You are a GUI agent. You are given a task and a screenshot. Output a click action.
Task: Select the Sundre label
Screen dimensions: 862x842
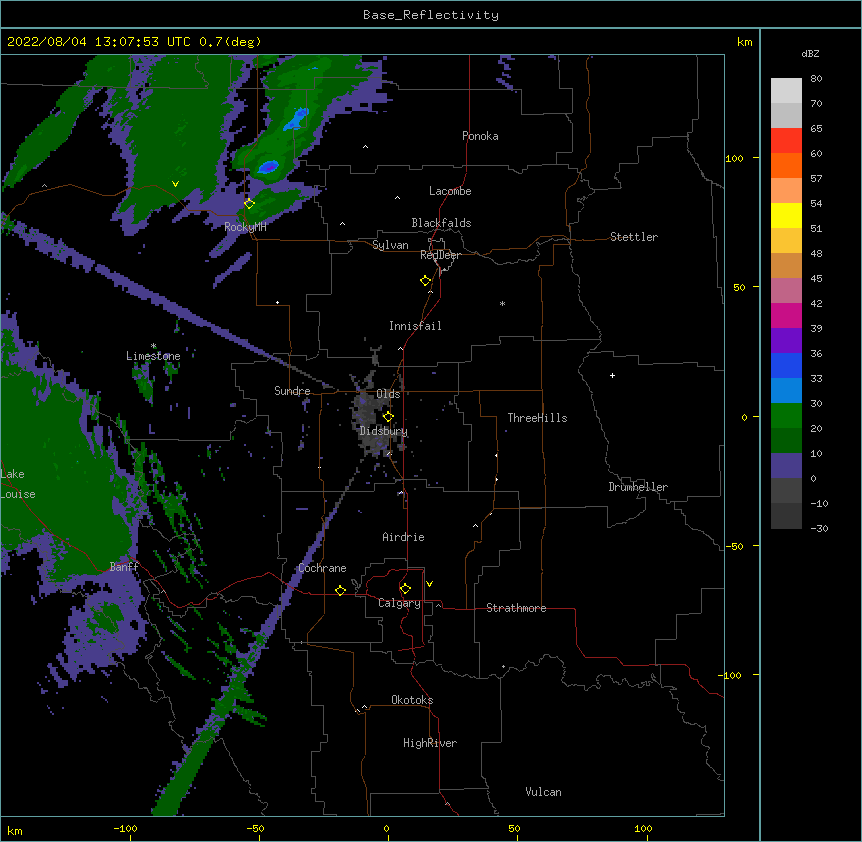tap(292, 391)
